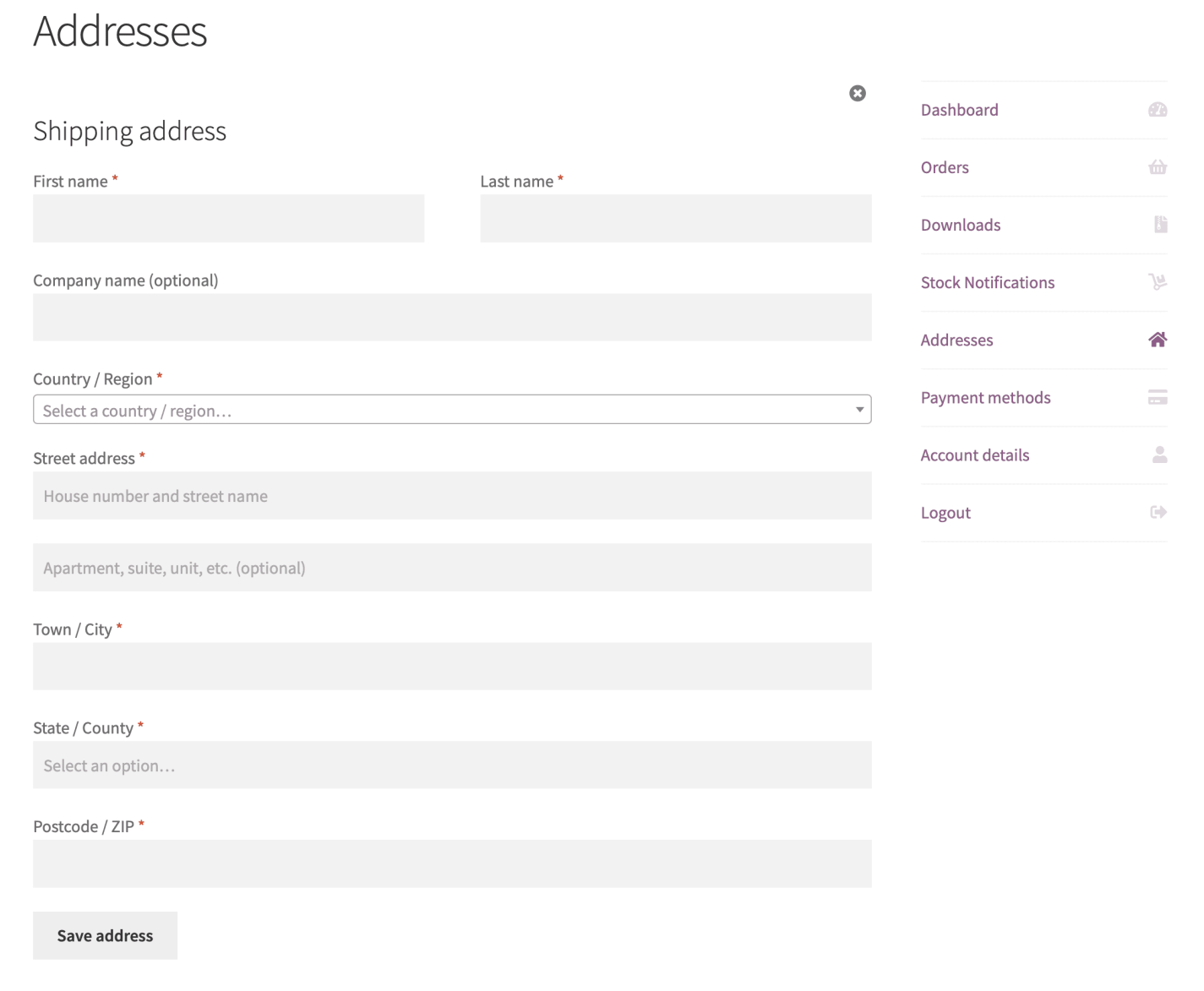Click the Downloads file icon
The image size is (1204, 991).
click(x=1158, y=224)
